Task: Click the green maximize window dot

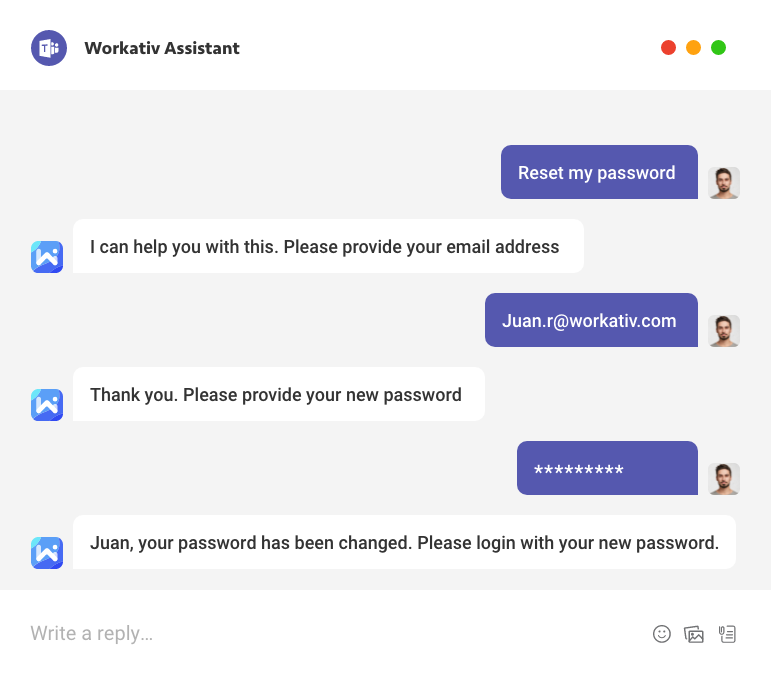Action: (718, 48)
